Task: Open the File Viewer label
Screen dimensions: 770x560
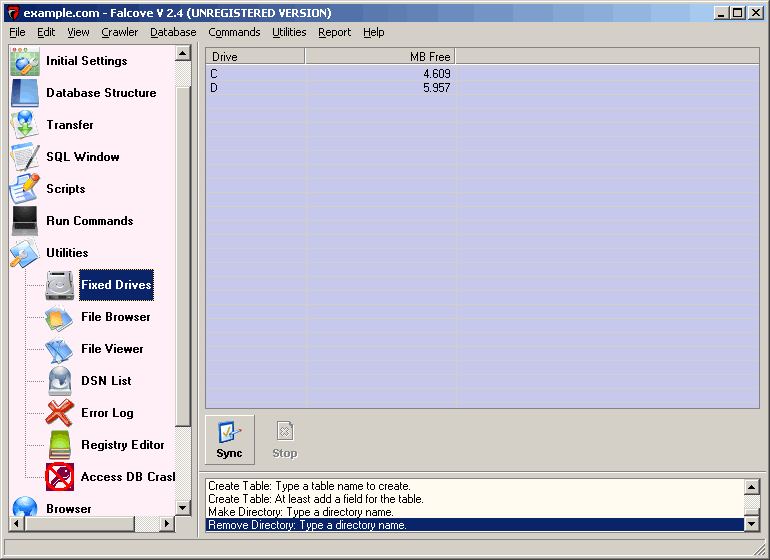Action: pyautogui.click(x=112, y=349)
